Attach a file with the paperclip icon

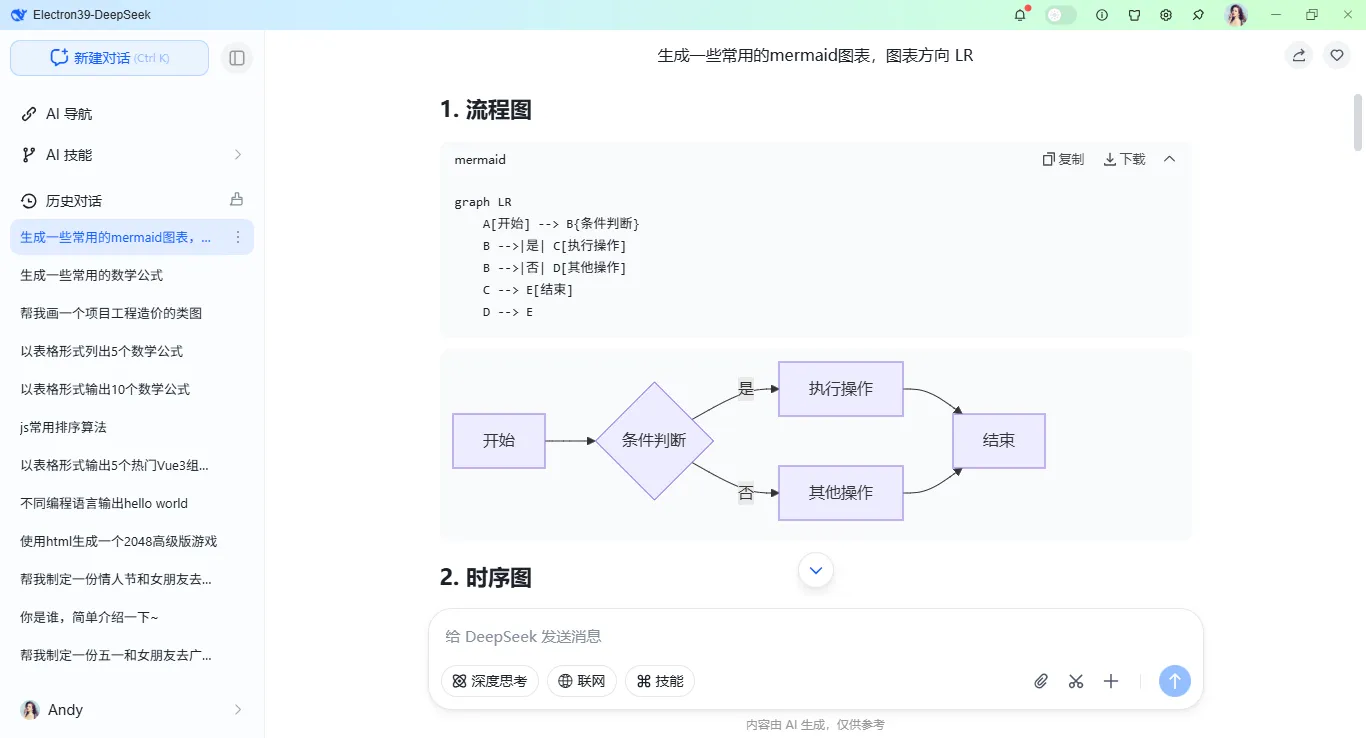[x=1040, y=681]
